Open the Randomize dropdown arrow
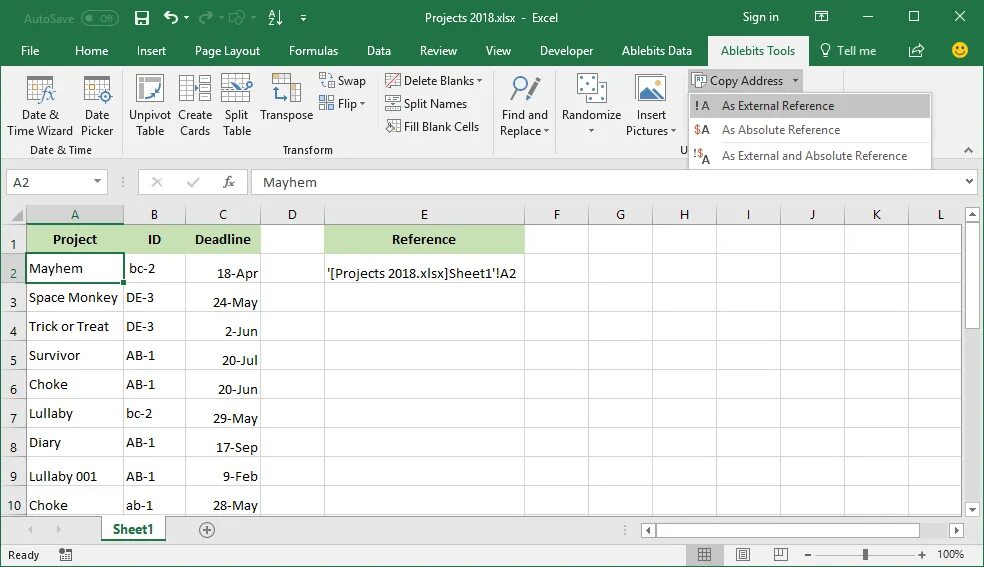 (x=591, y=130)
